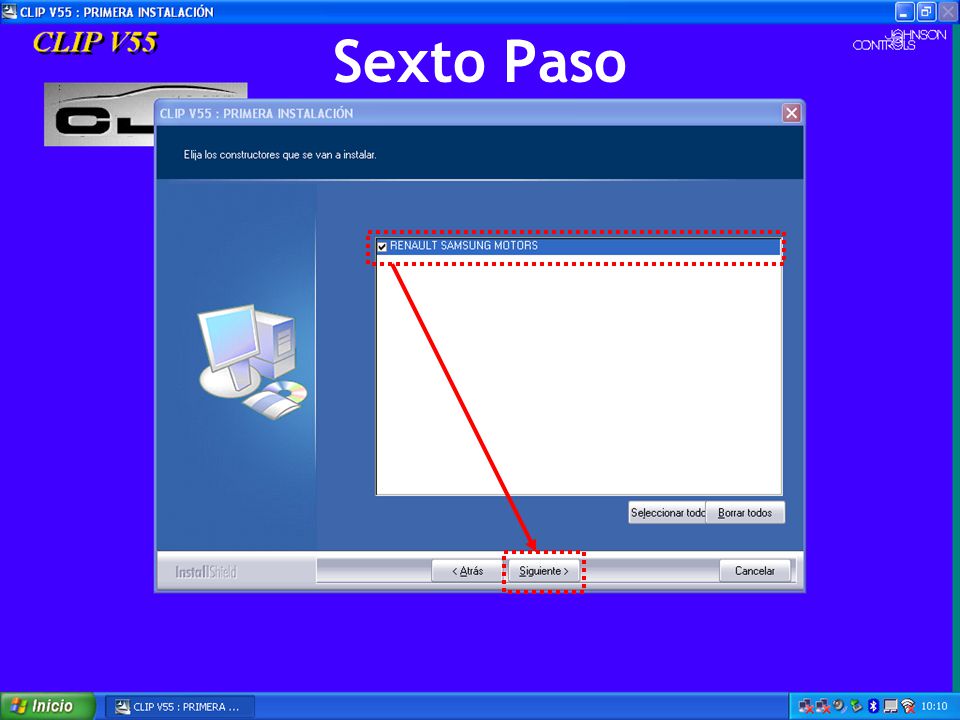Click the computer and CD setup image
This screenshot has height=720, width=960.
coord(252,362)
